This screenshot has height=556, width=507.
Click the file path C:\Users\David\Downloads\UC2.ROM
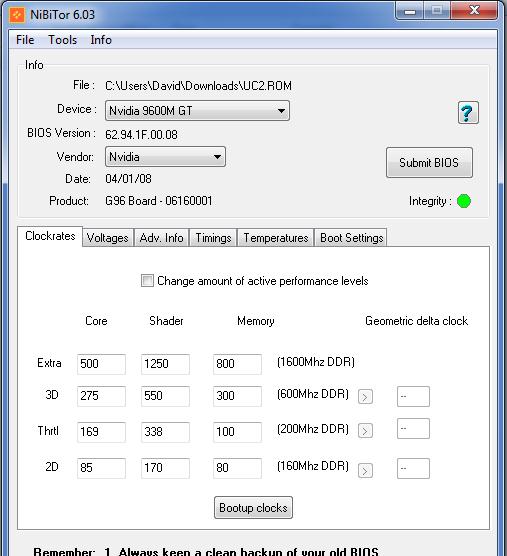199,86
